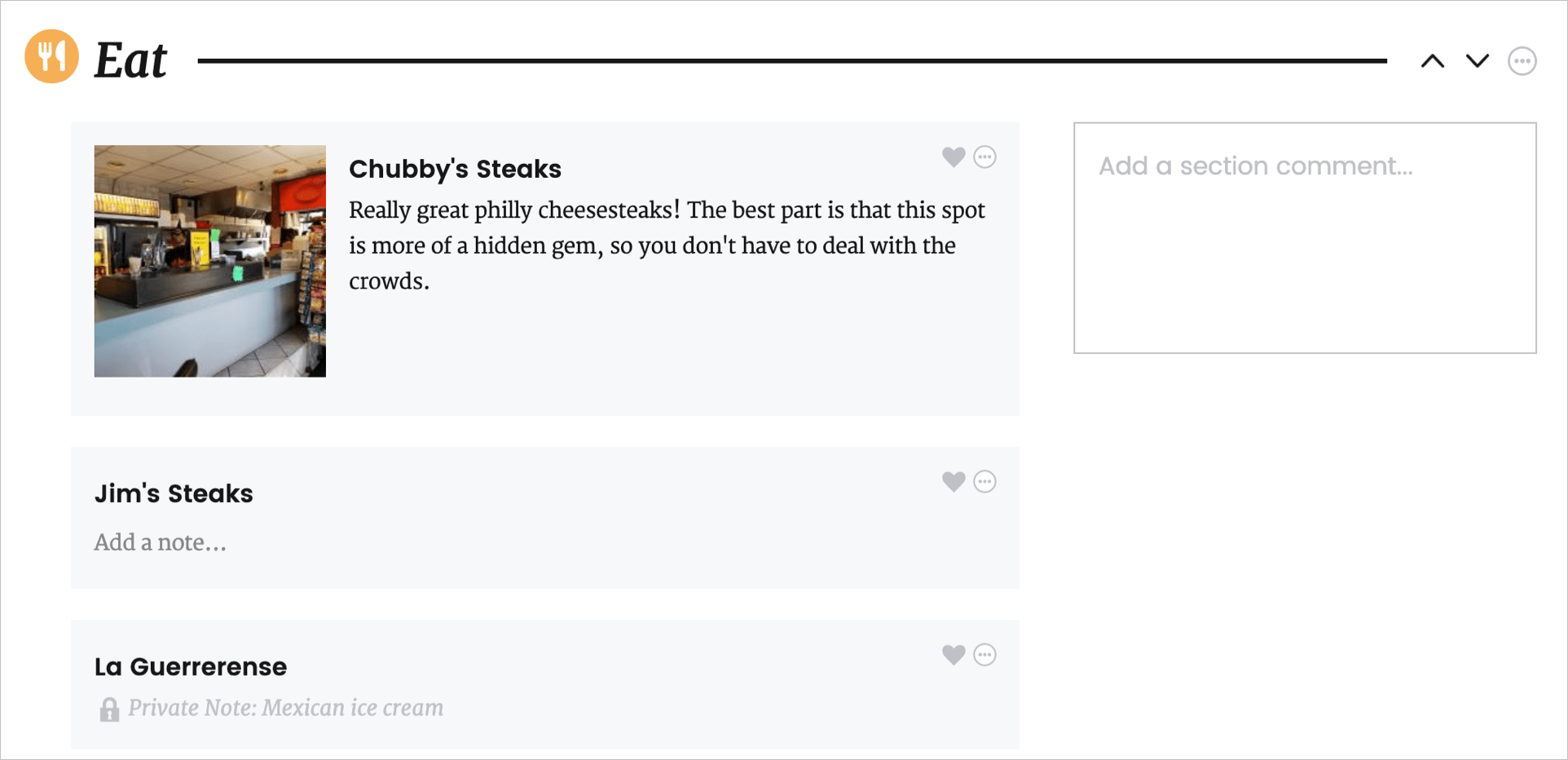The image size is (1568, 760).
Task: Click Add a note under Jim's Steaks
Action: click(x=161, y=542)
